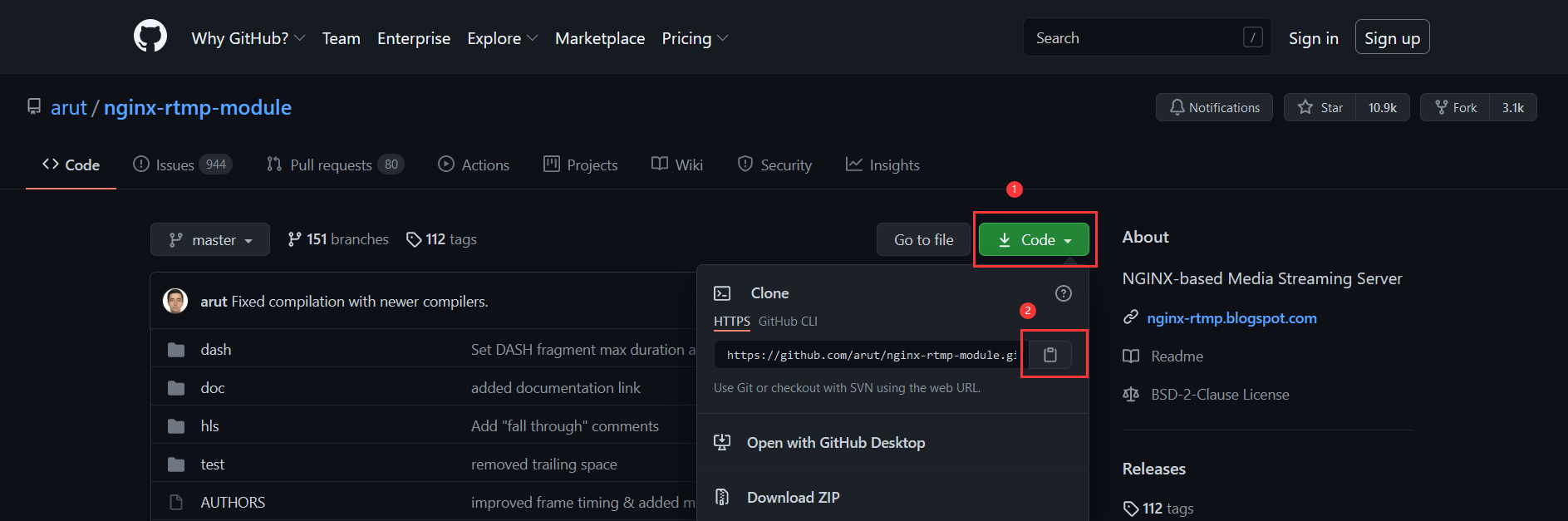Image resolution: width=1568 pixels, height=521 pixels.
Task: Click the tag icon under Releases
Action: [1131, 508]
